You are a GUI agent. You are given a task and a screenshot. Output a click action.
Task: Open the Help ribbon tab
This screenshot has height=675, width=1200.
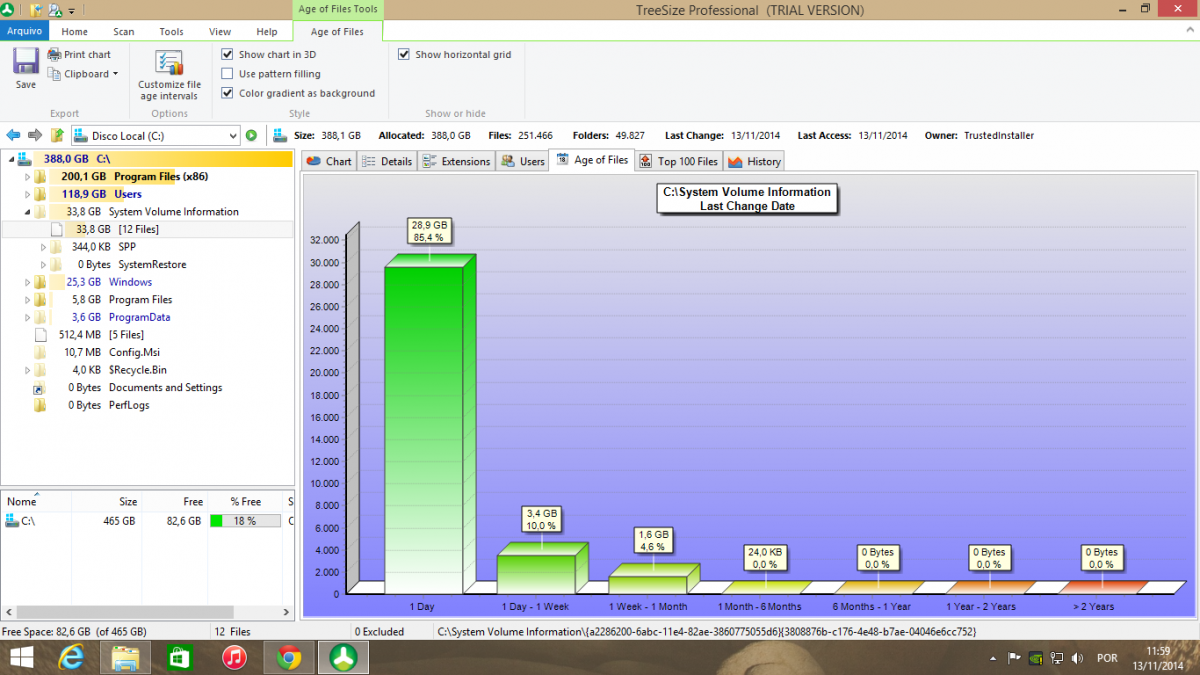267,32
